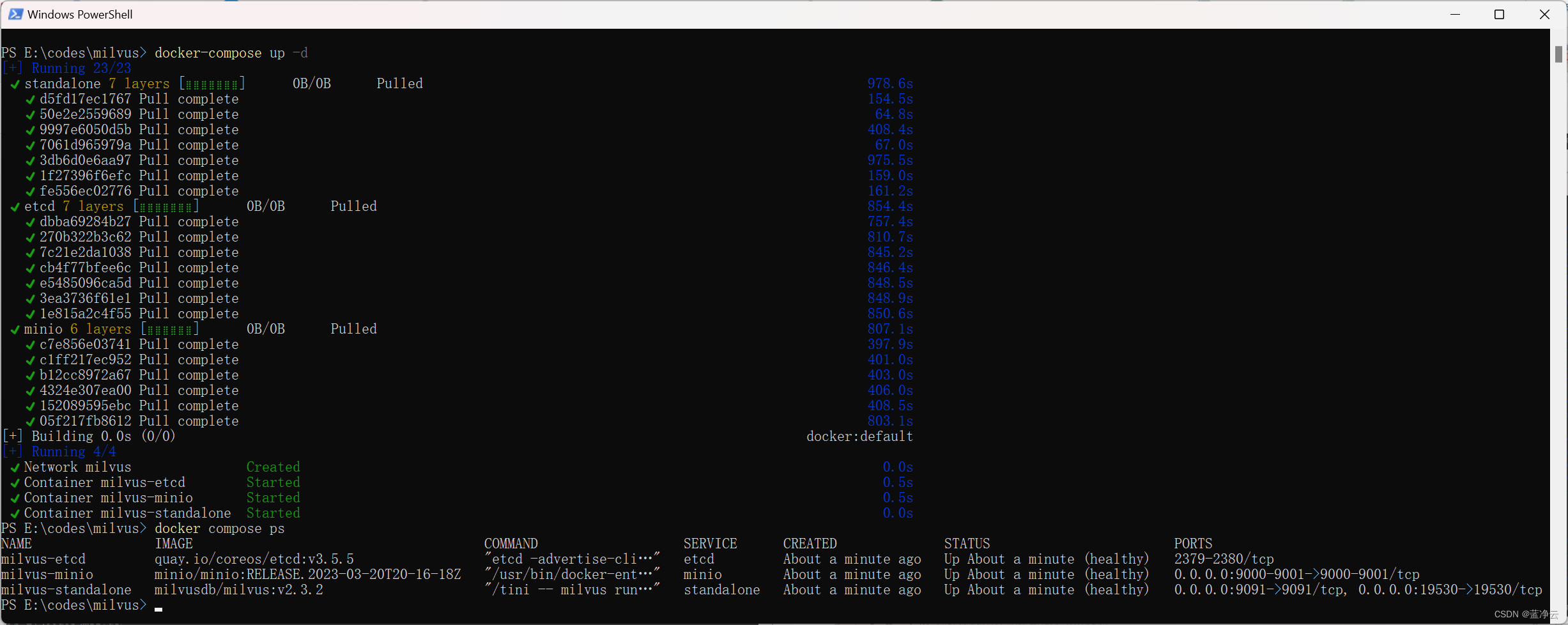Click the 'milvus-minio' name in ps table
Image resolution: width=1568 pixels, height=625 pixels.
coord(47,575)
